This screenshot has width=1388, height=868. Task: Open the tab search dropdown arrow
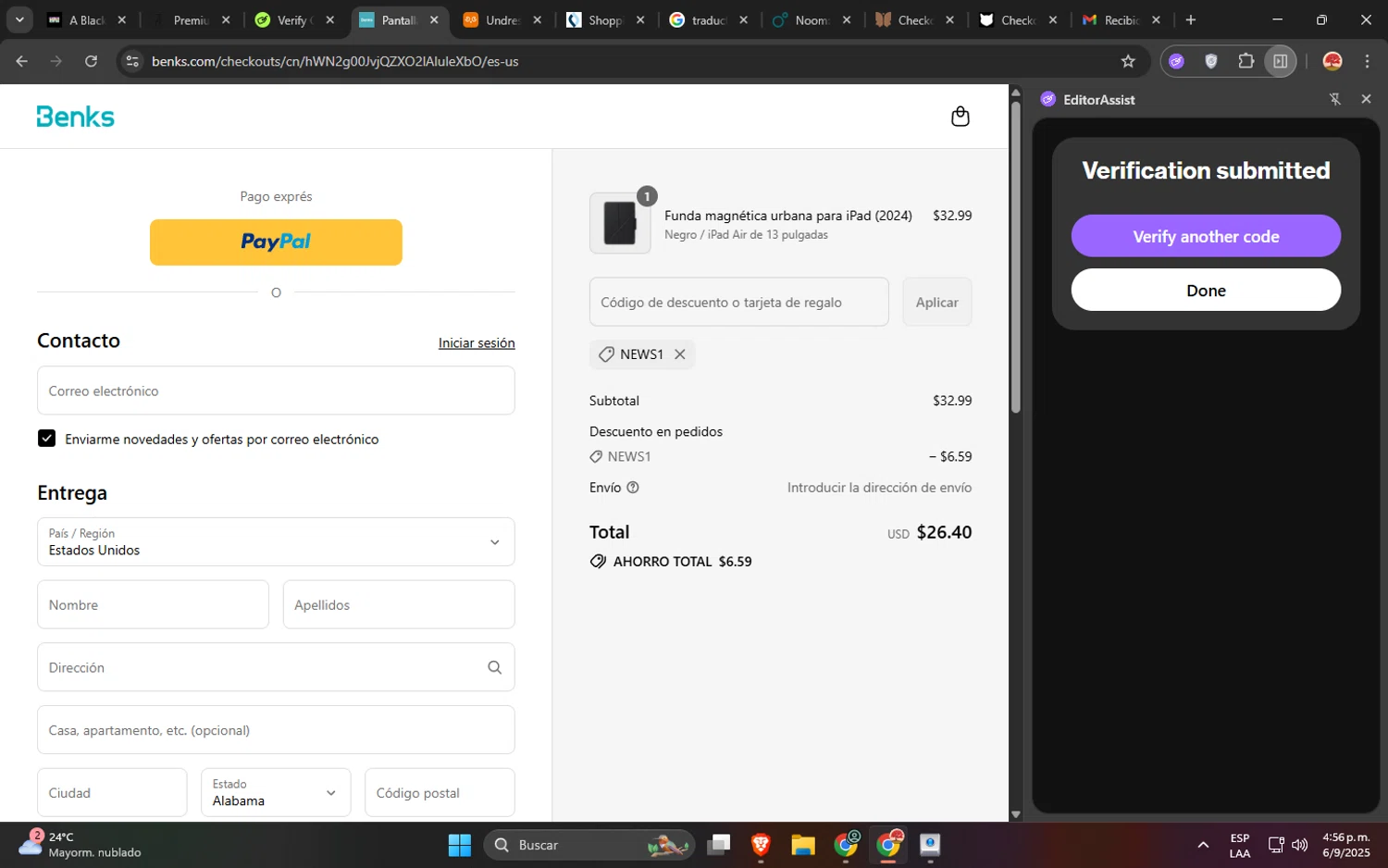click(19, 19)
